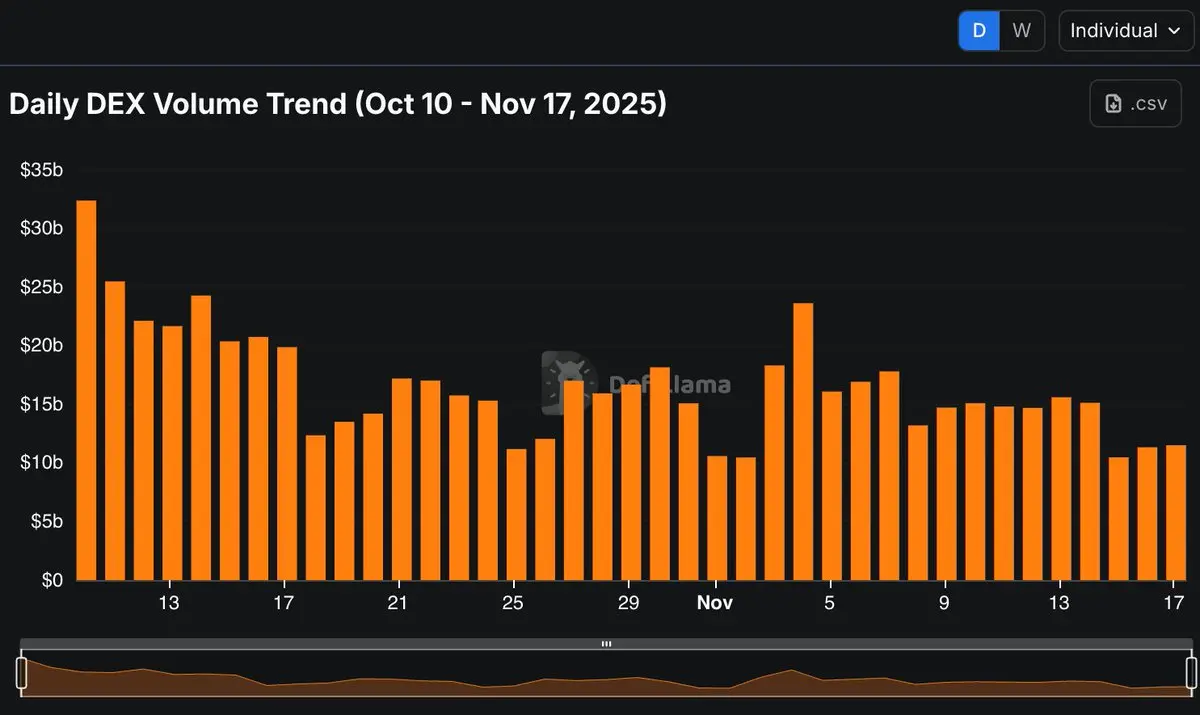The height and width of the screenshot is (715, 1200).
Task: Click the range slider top grip bar
Action: (606, 644)
